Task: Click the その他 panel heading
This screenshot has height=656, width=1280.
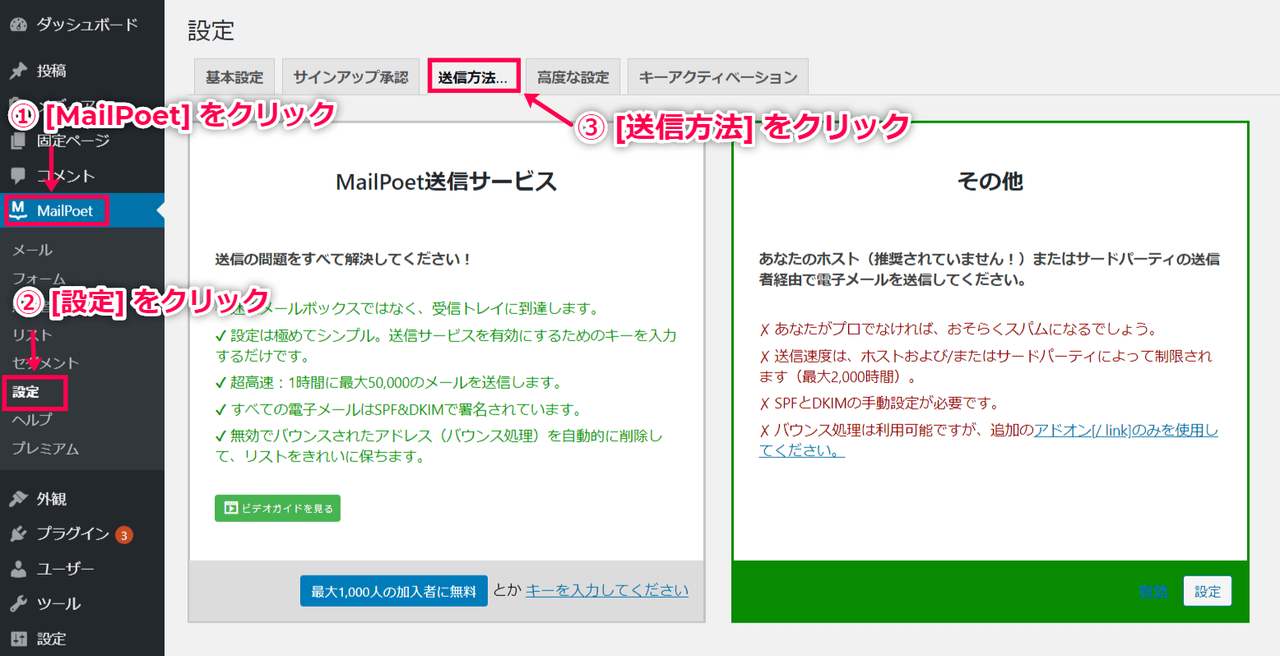Action: tap(990, 181)
